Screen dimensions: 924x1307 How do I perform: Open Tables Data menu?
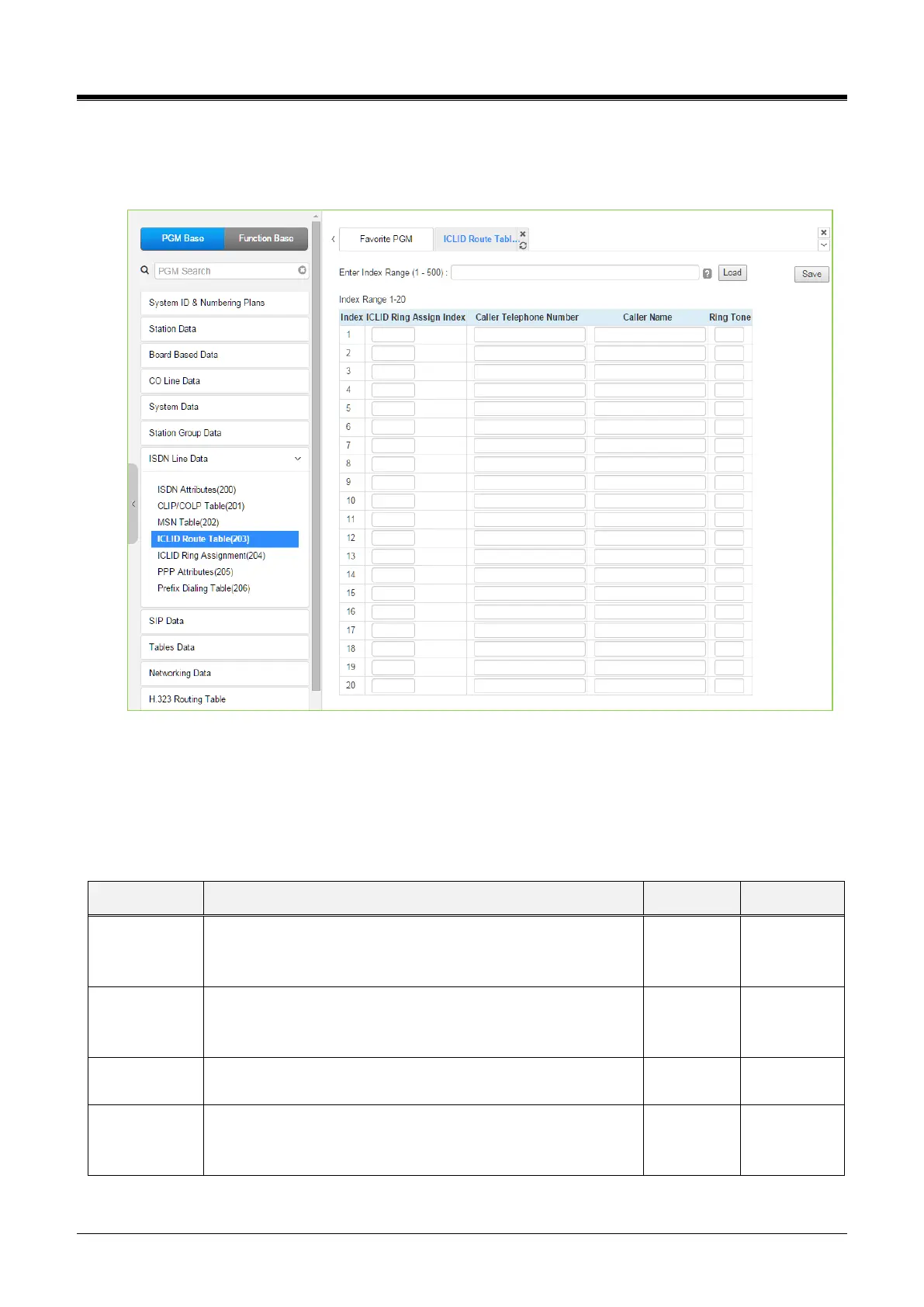pos(225,647)
